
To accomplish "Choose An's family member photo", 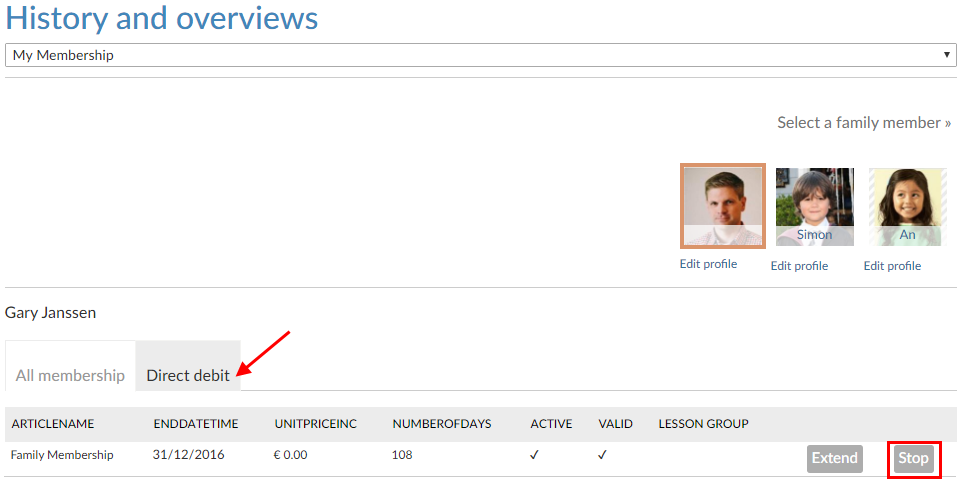I will [907, 206].
